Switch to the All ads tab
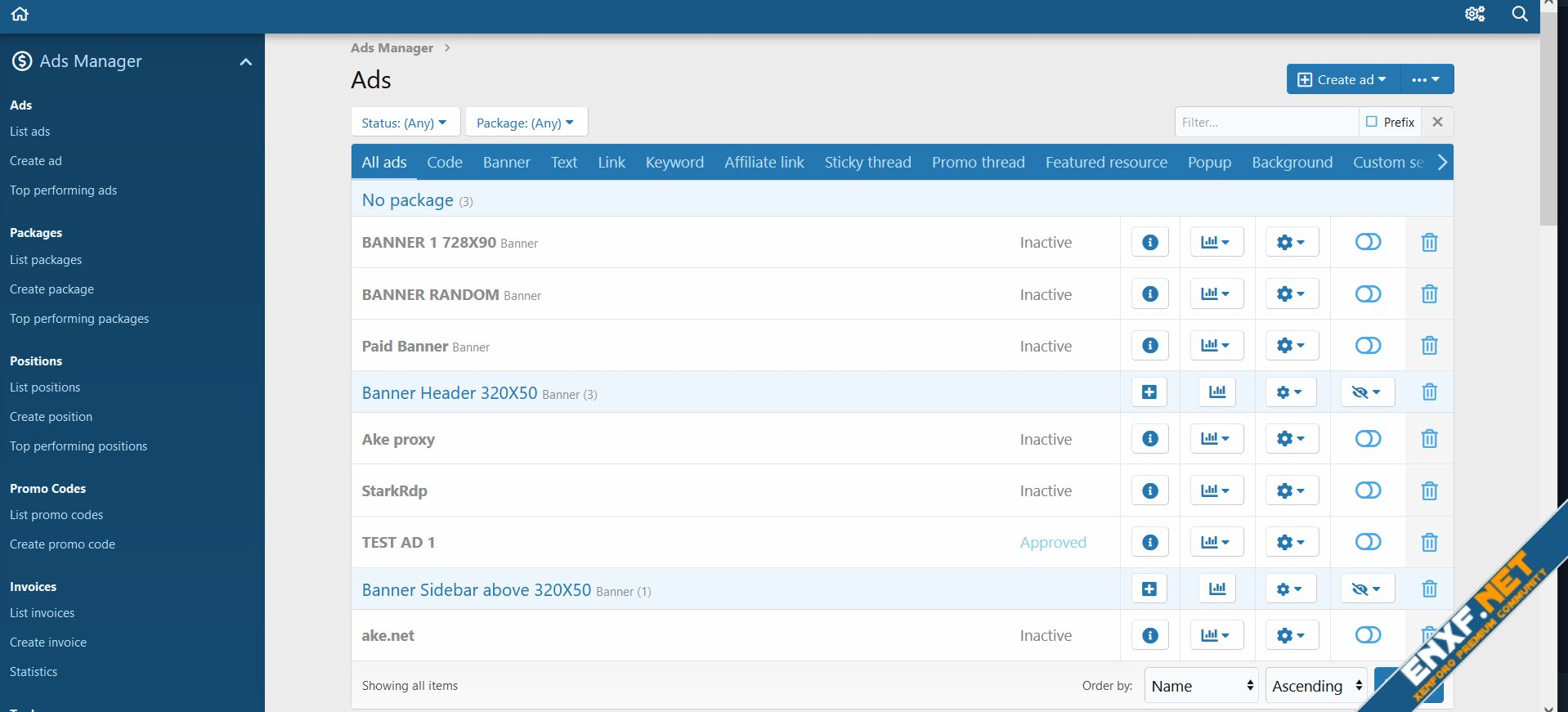This screenshot has height=712, width=1568. [x=384, y=162]
